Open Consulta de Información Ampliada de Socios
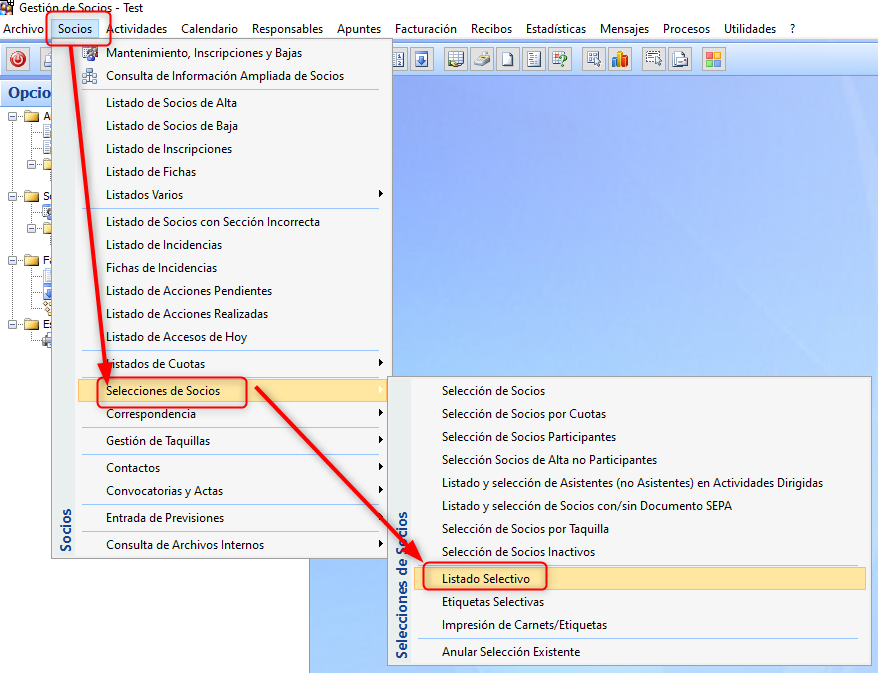 tap(224, 76)
